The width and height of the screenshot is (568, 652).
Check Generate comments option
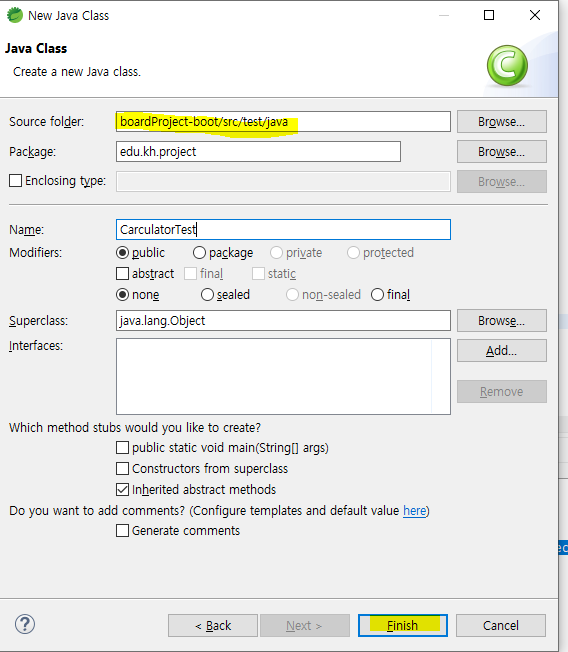tap(122, 531)
